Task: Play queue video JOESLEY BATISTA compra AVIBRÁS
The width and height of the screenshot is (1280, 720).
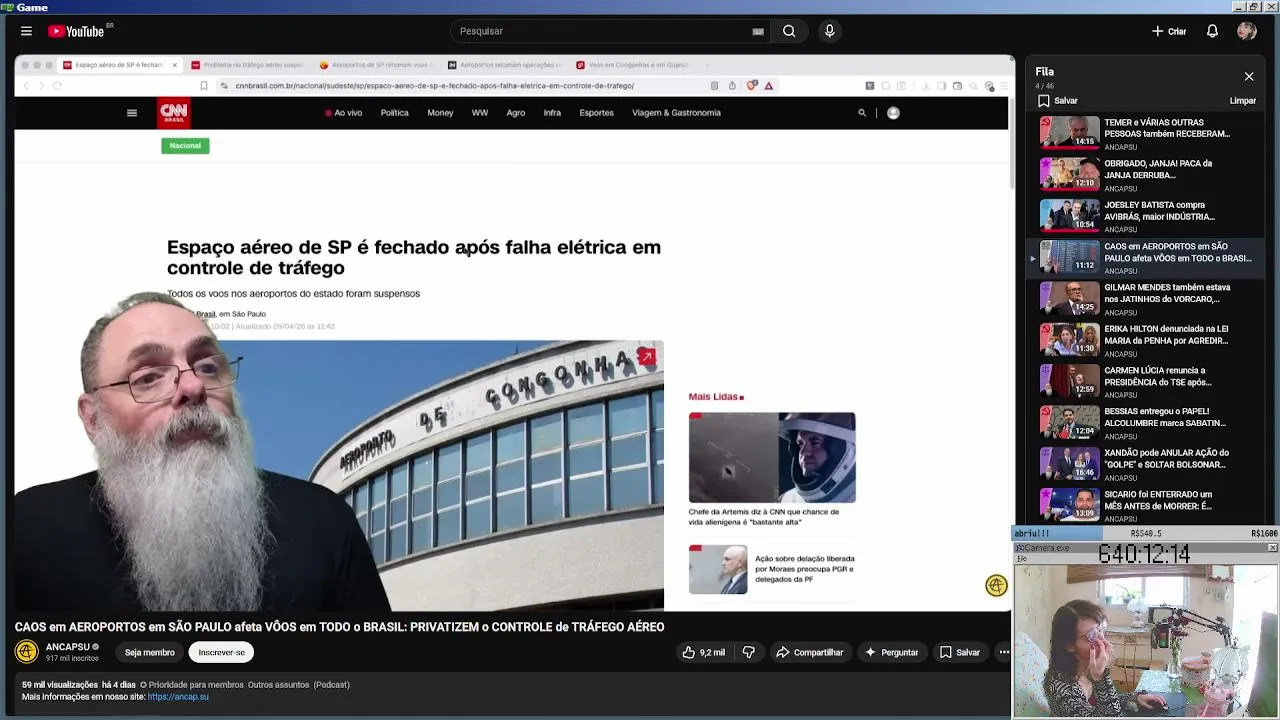Action: point(1145,216)
